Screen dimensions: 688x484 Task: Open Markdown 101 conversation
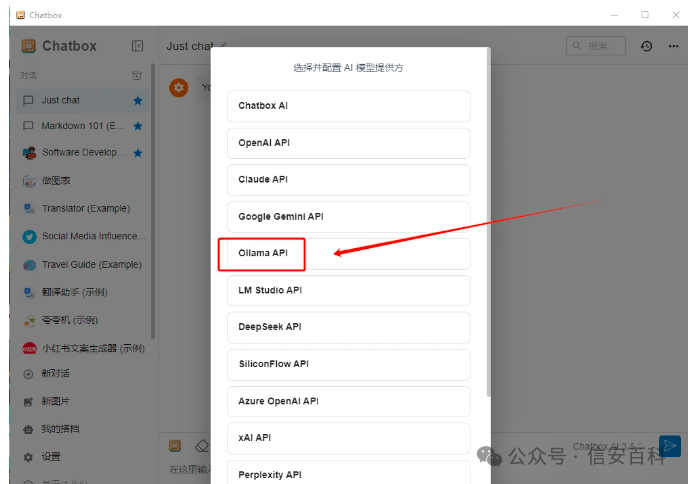click(x=83, y=126)
